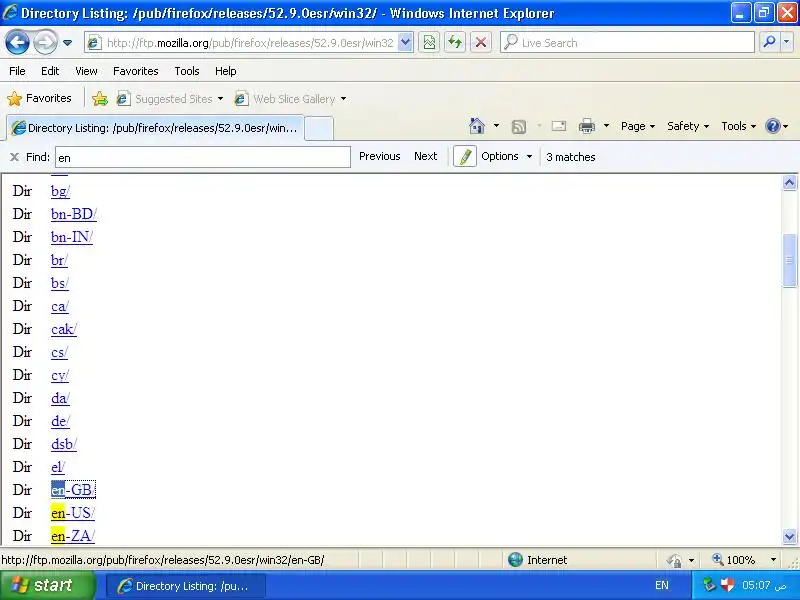The width and height of the screenshot is (800, 600).
Task: Open the el/ directory link
Action: click(x=58, y=467)
